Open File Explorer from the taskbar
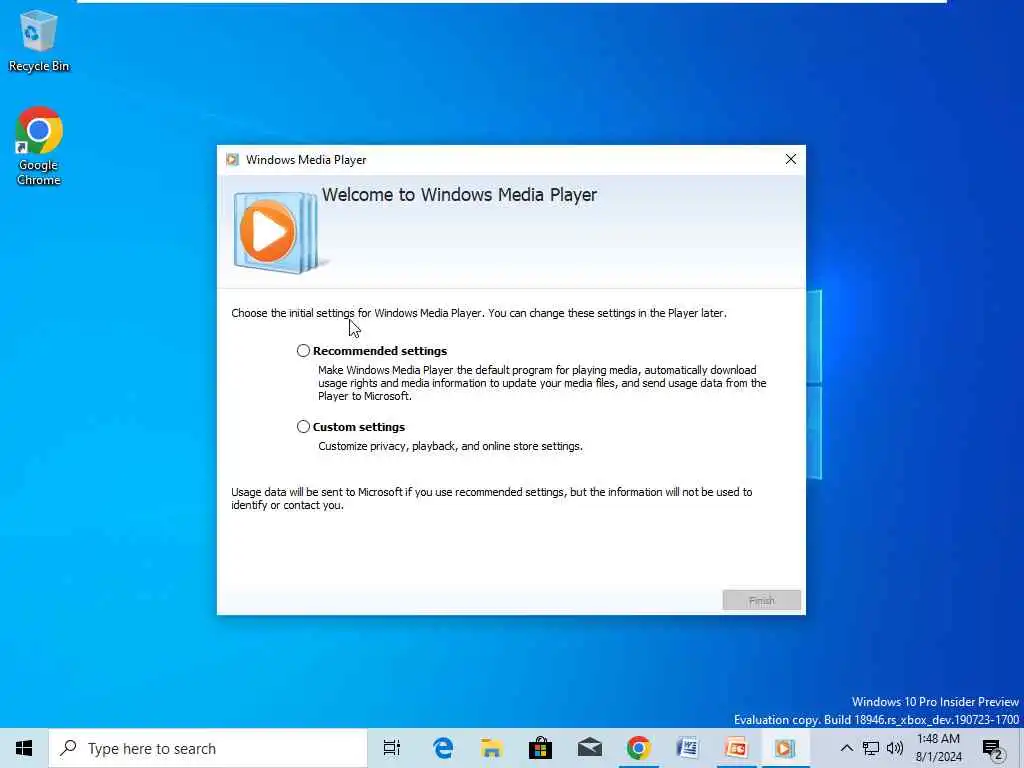The image size is (1024, 768). pyautogui.click(x=491, y=748)
